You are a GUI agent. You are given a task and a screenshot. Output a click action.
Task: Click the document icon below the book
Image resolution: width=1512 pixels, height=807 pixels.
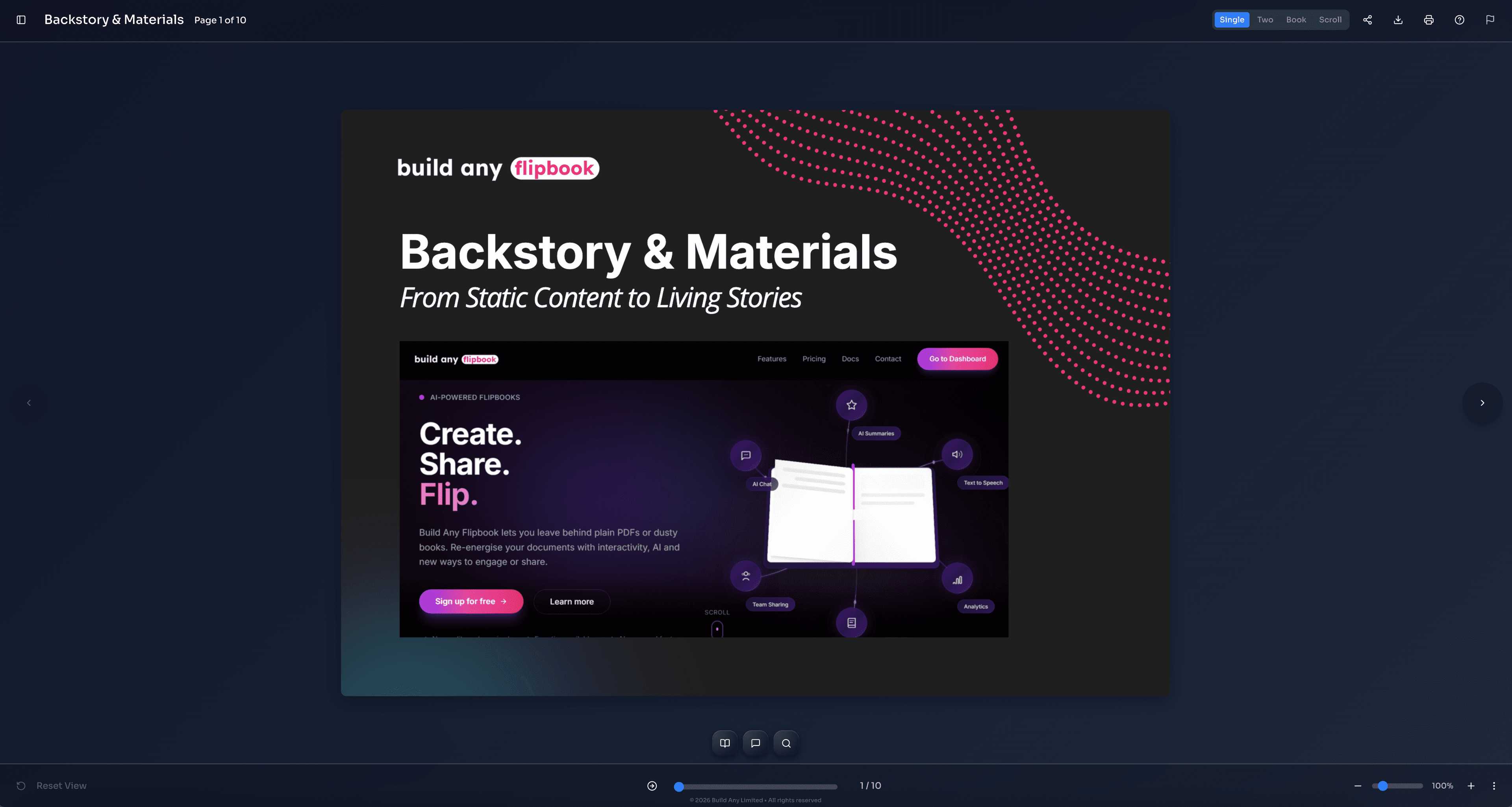point(851,623)
